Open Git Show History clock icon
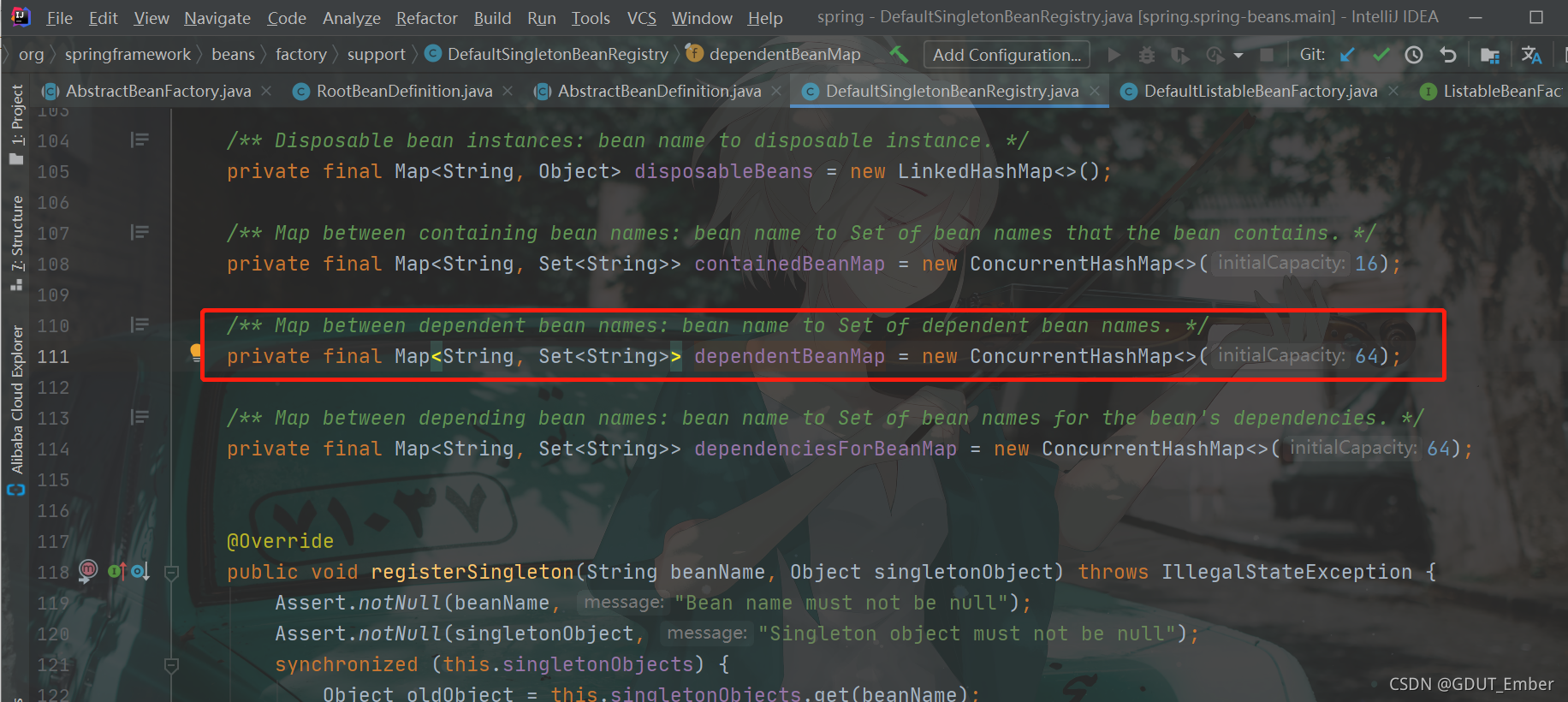The height and width of the screenshot is (702, 1568). 1414,55
